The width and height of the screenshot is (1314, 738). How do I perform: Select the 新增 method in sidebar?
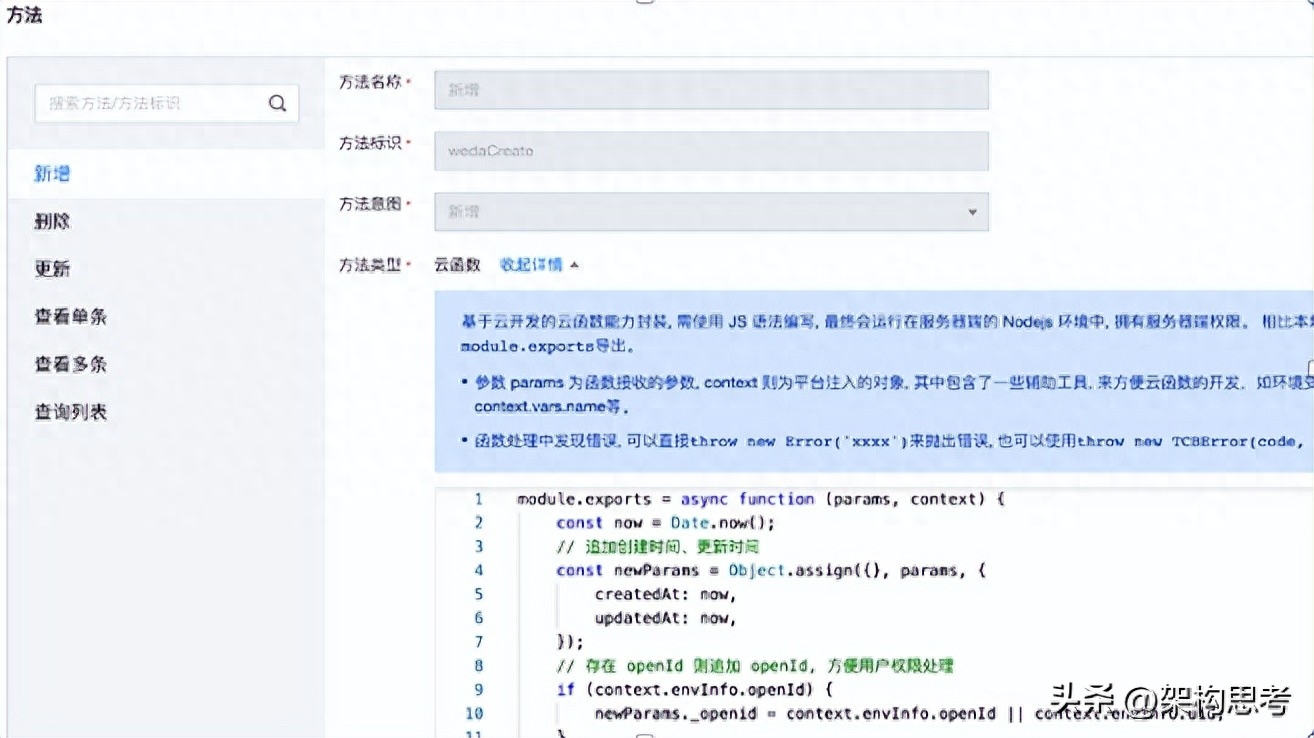point(53,173)
